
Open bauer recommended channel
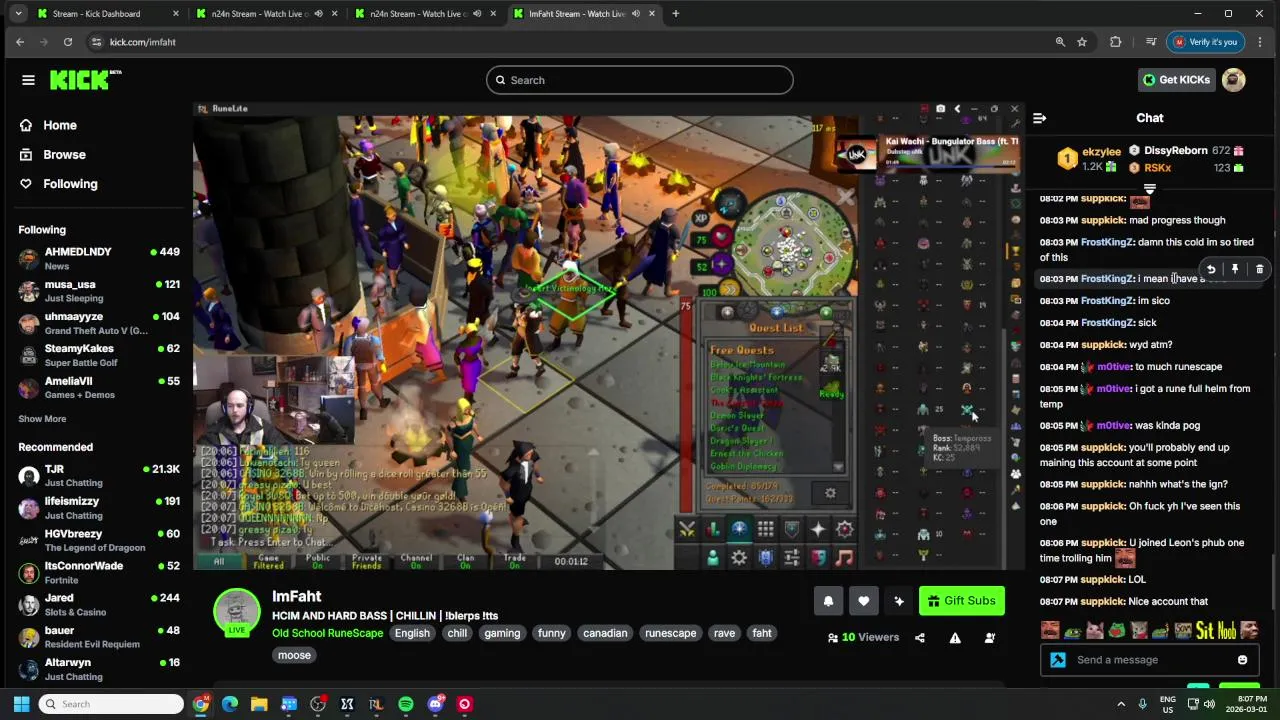coord(98,637)
